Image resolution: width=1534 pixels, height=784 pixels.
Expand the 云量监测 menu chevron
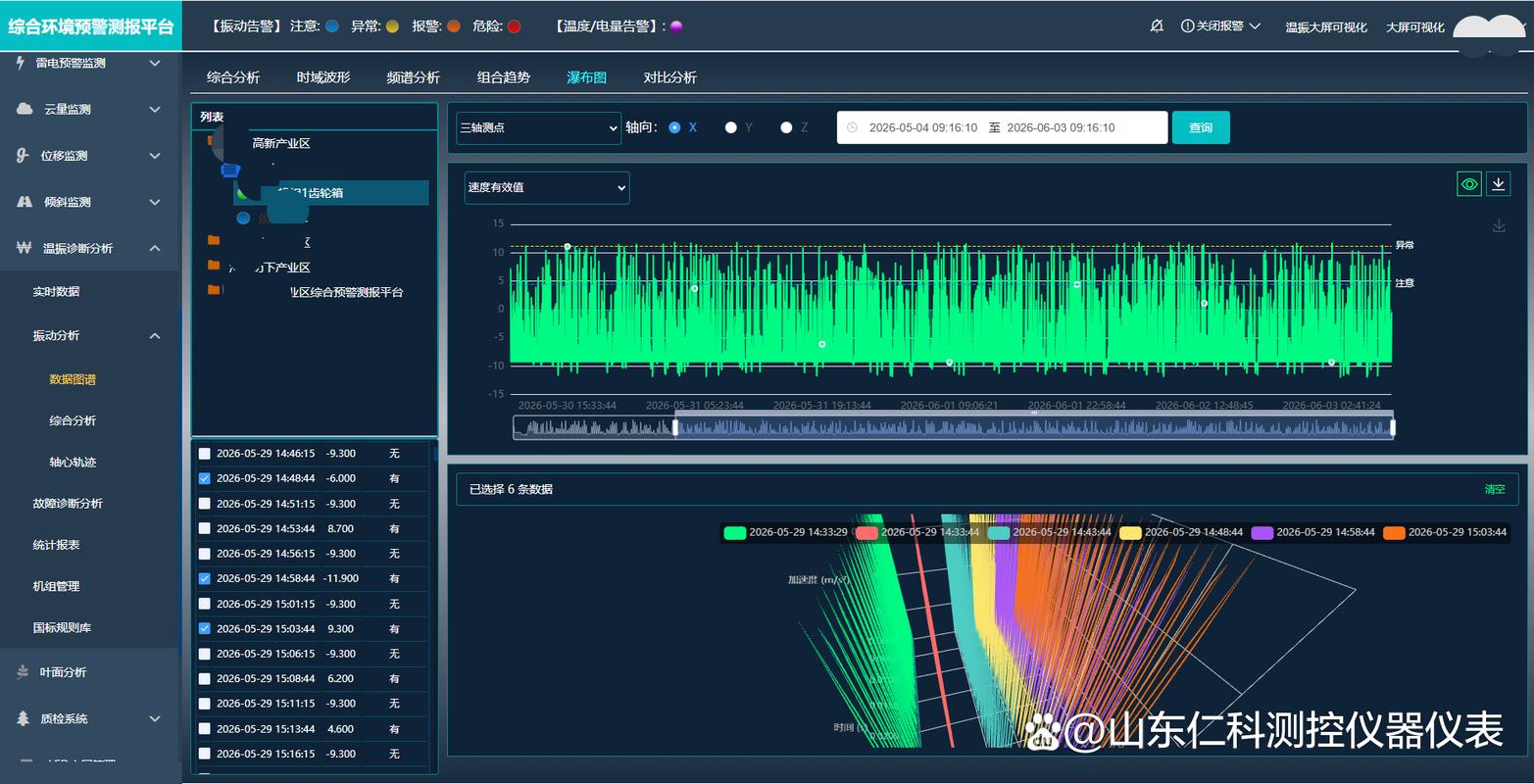coord(155,109)
